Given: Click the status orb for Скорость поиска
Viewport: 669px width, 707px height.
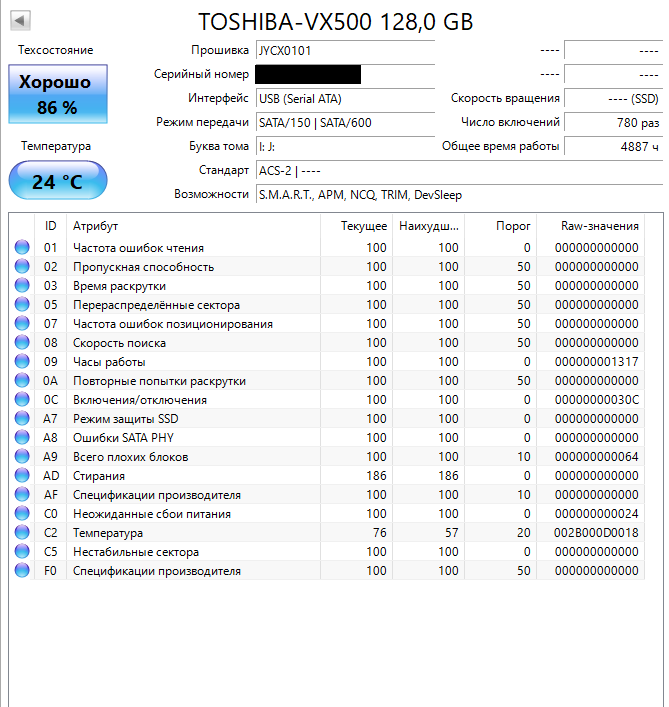Looking at the screenshot, I should (x=22, y=342).
